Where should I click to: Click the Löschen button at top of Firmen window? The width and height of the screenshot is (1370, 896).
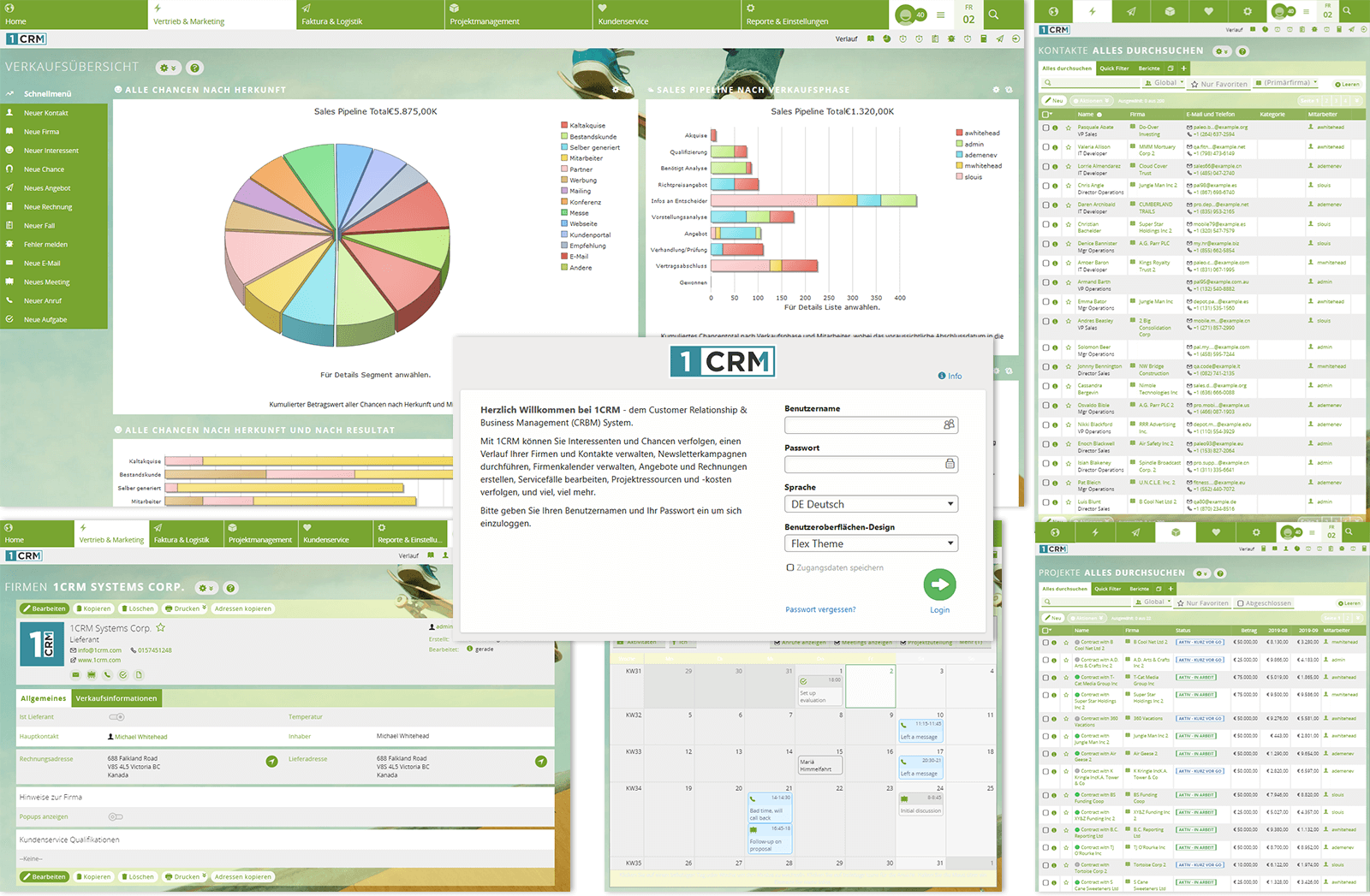click(138, 608)
